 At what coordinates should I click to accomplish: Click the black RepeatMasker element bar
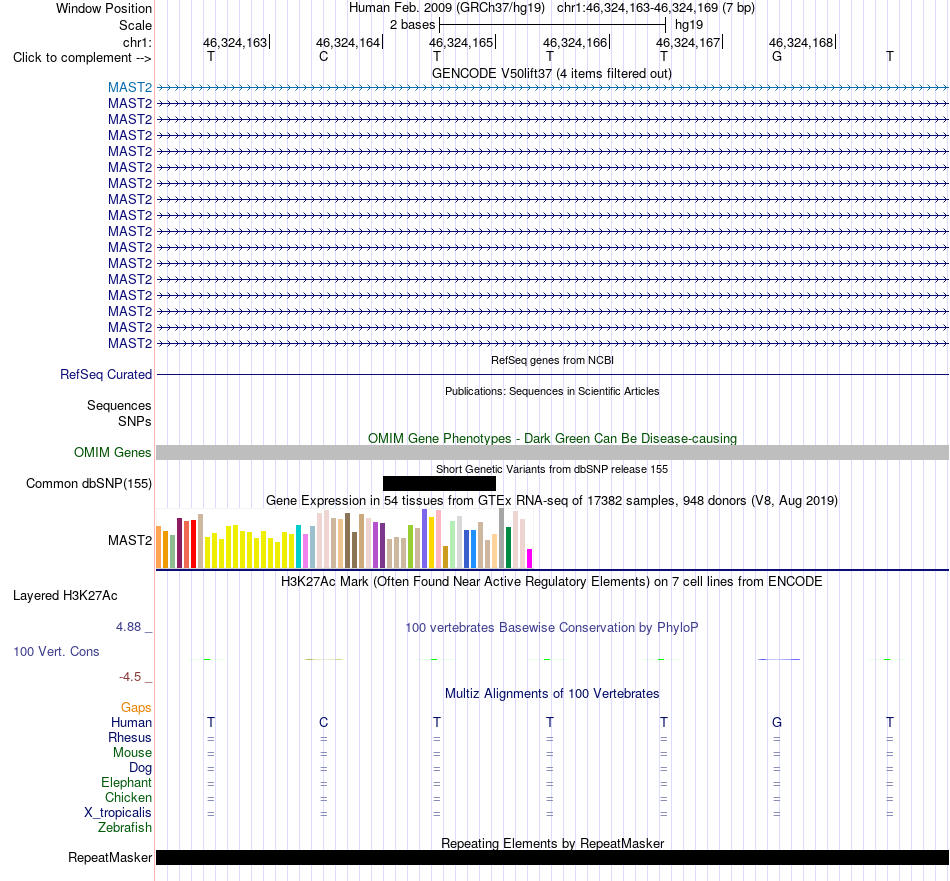click(553, 857)
